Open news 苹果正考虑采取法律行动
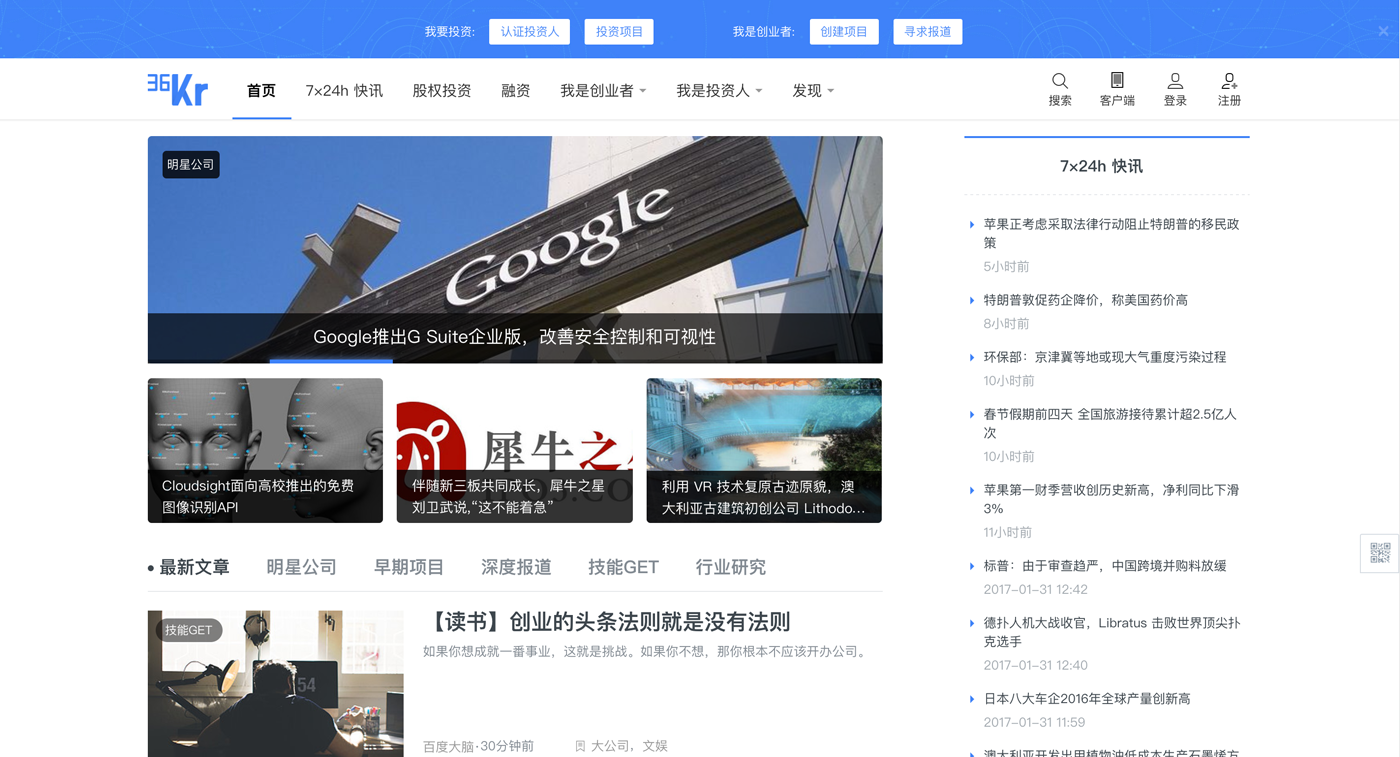The image size is (1400, 757). click(x=1111, y=233)
